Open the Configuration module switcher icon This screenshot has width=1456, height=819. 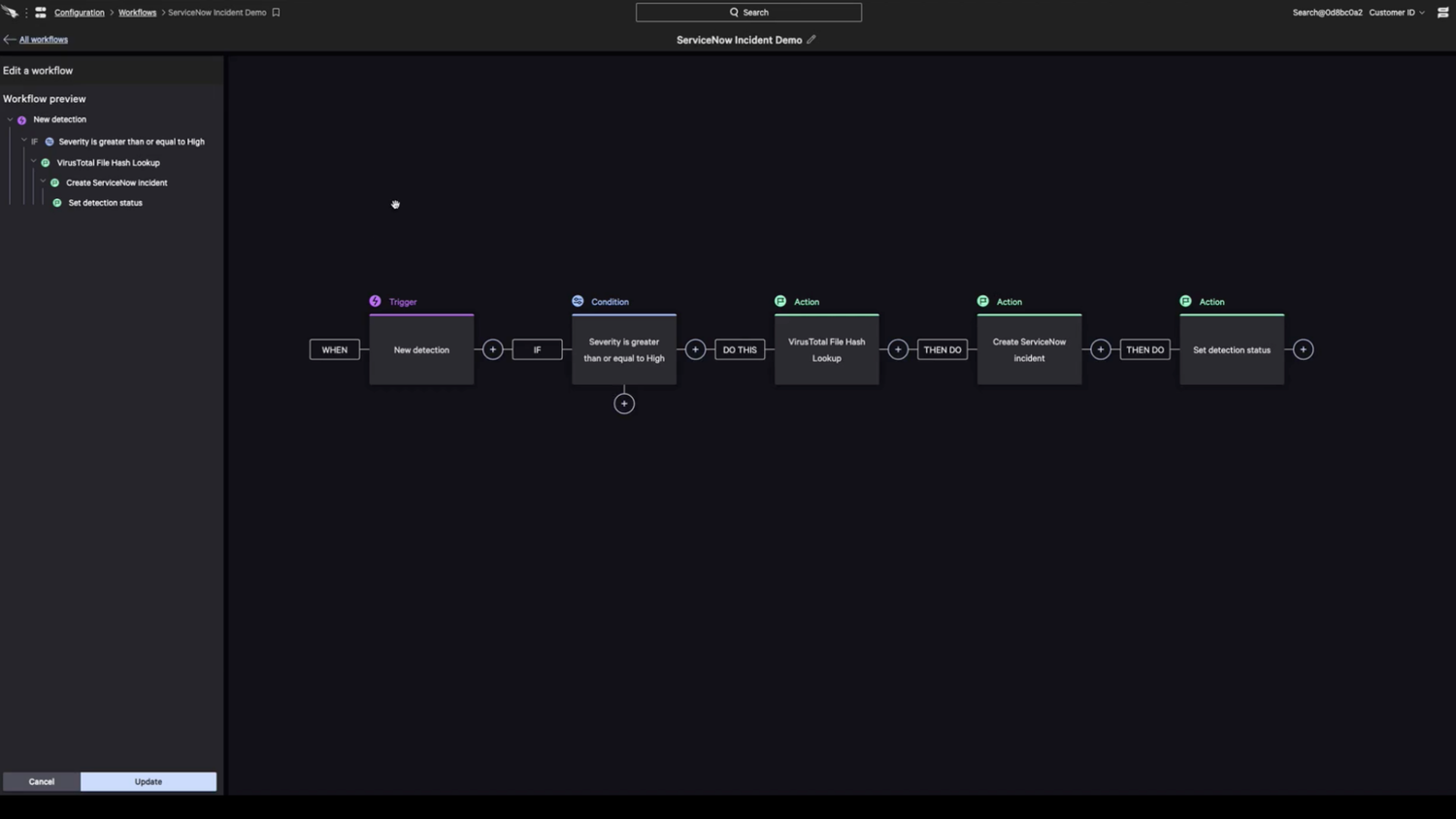(41, 13)
